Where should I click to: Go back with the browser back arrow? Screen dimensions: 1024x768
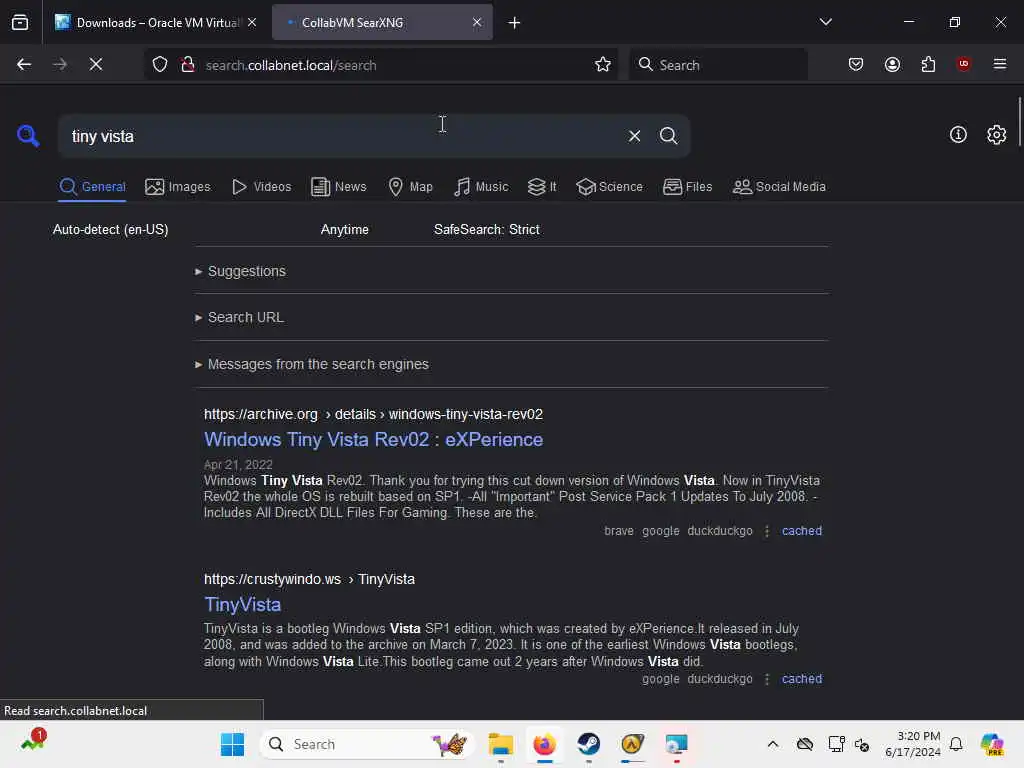click(24, 64)
